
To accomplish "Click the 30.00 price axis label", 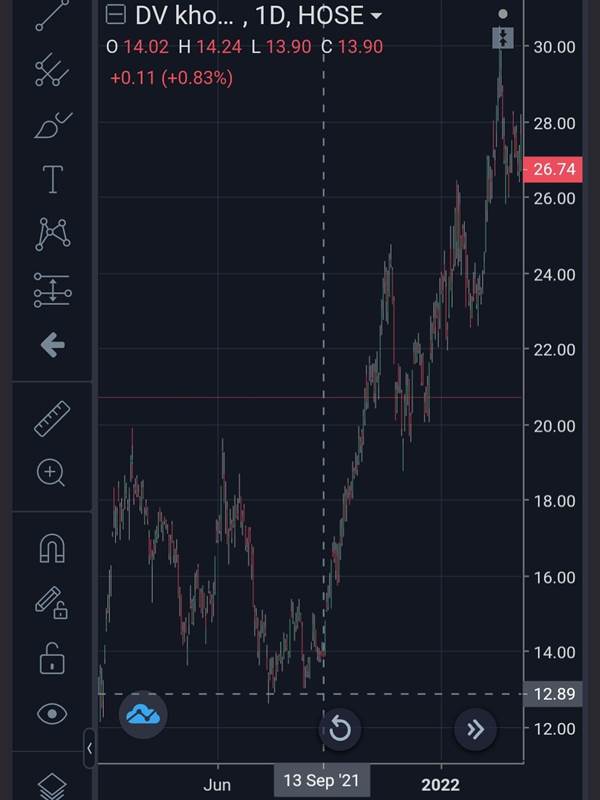I will 554,47.
